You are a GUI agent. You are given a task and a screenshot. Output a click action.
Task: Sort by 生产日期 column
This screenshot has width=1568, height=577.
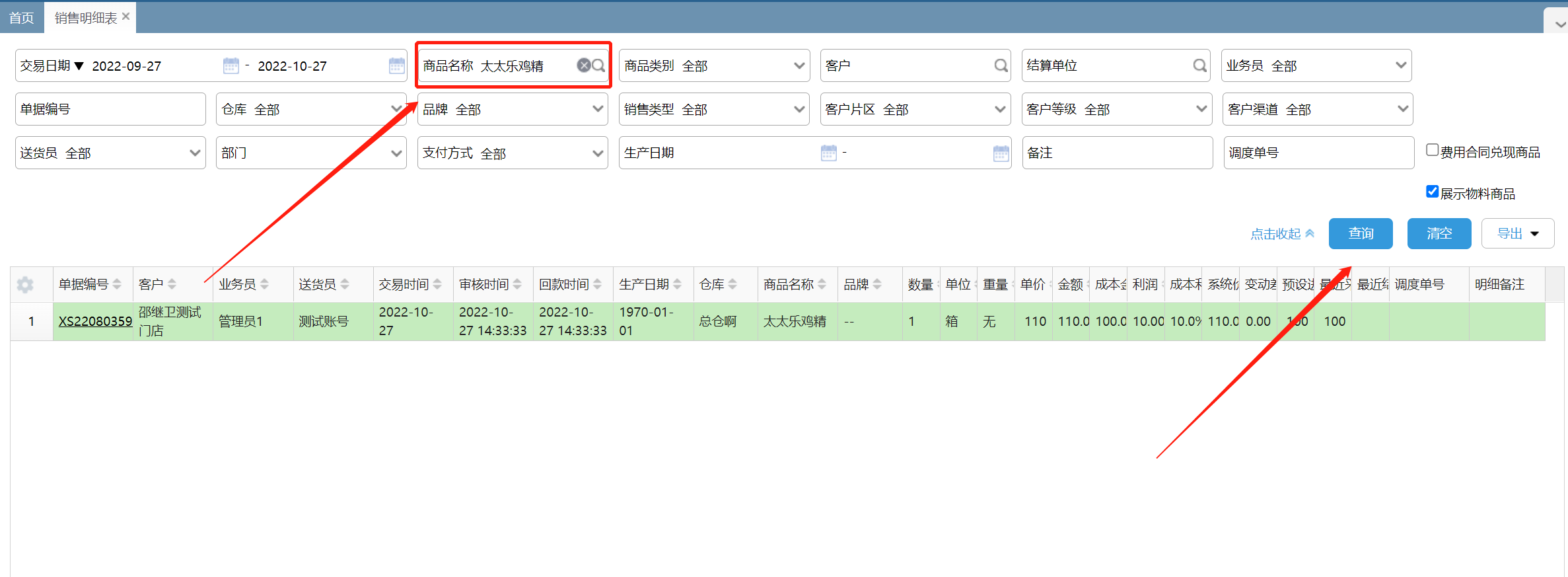[677, 284]
